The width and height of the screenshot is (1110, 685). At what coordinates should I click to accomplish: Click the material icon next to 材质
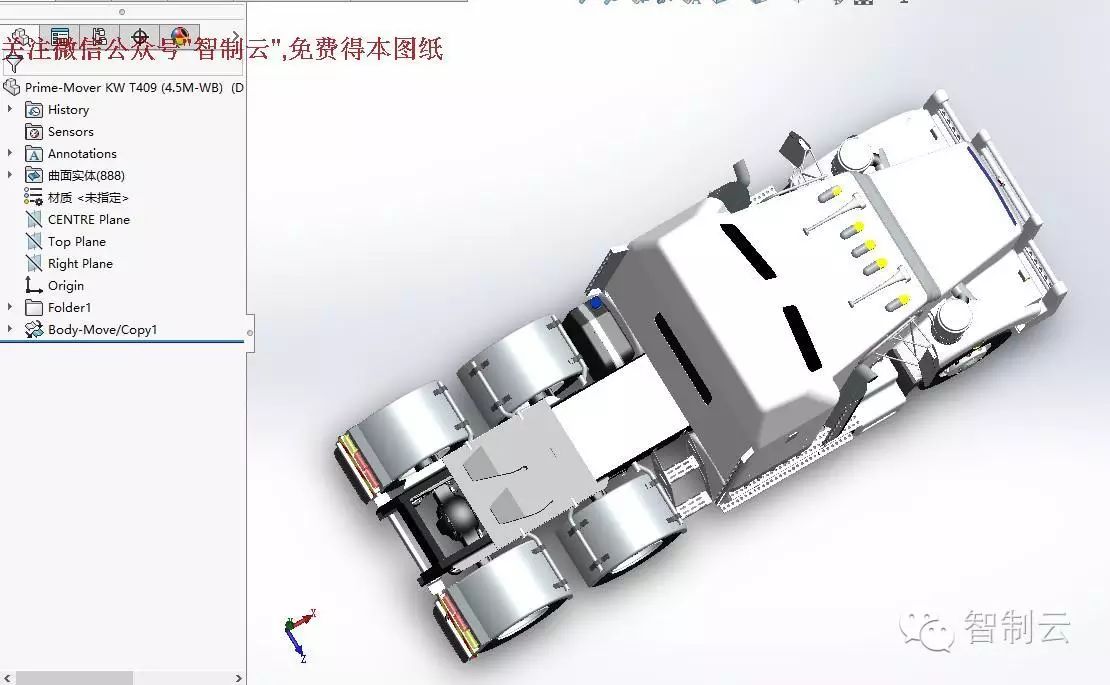[33, 197]
